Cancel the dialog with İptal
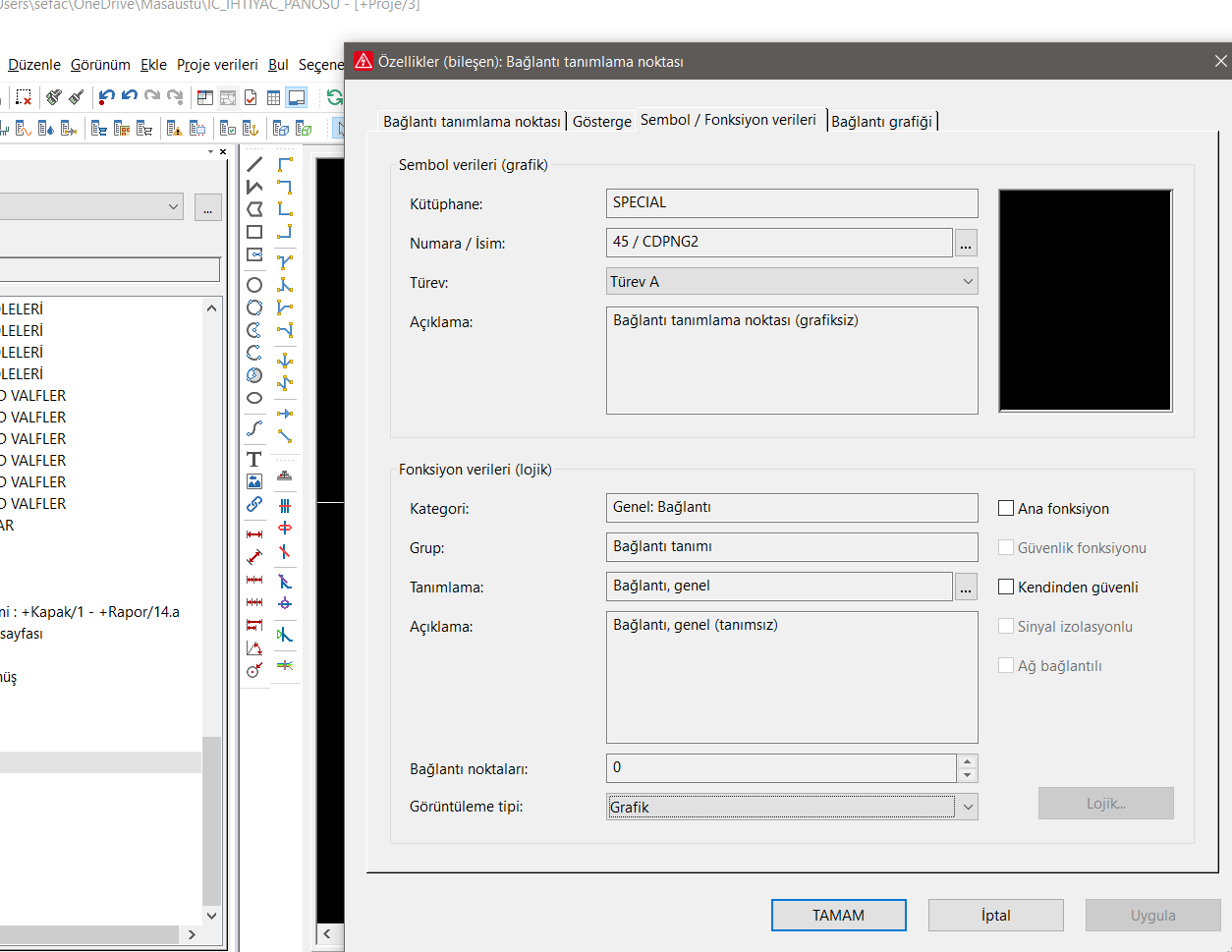 (x=996, y=916)
